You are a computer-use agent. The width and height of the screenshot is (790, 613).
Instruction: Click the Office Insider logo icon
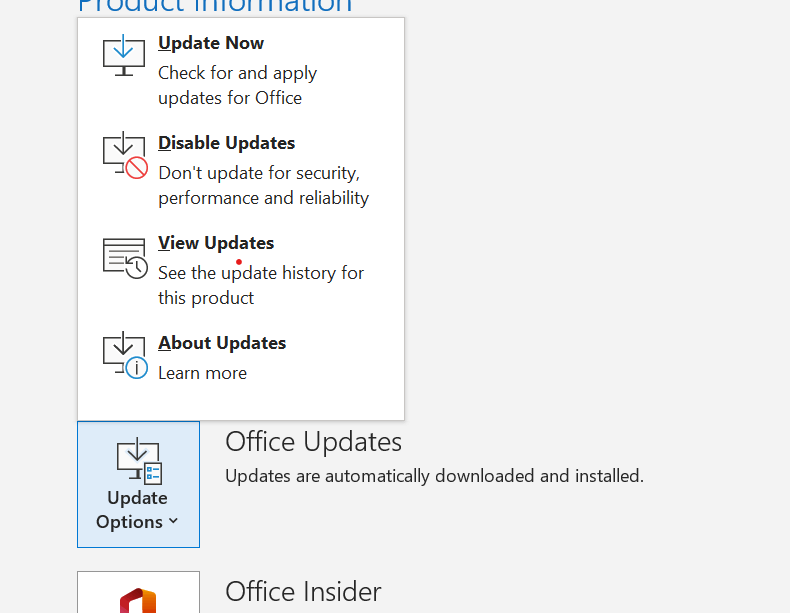click(x=138, y=600)
